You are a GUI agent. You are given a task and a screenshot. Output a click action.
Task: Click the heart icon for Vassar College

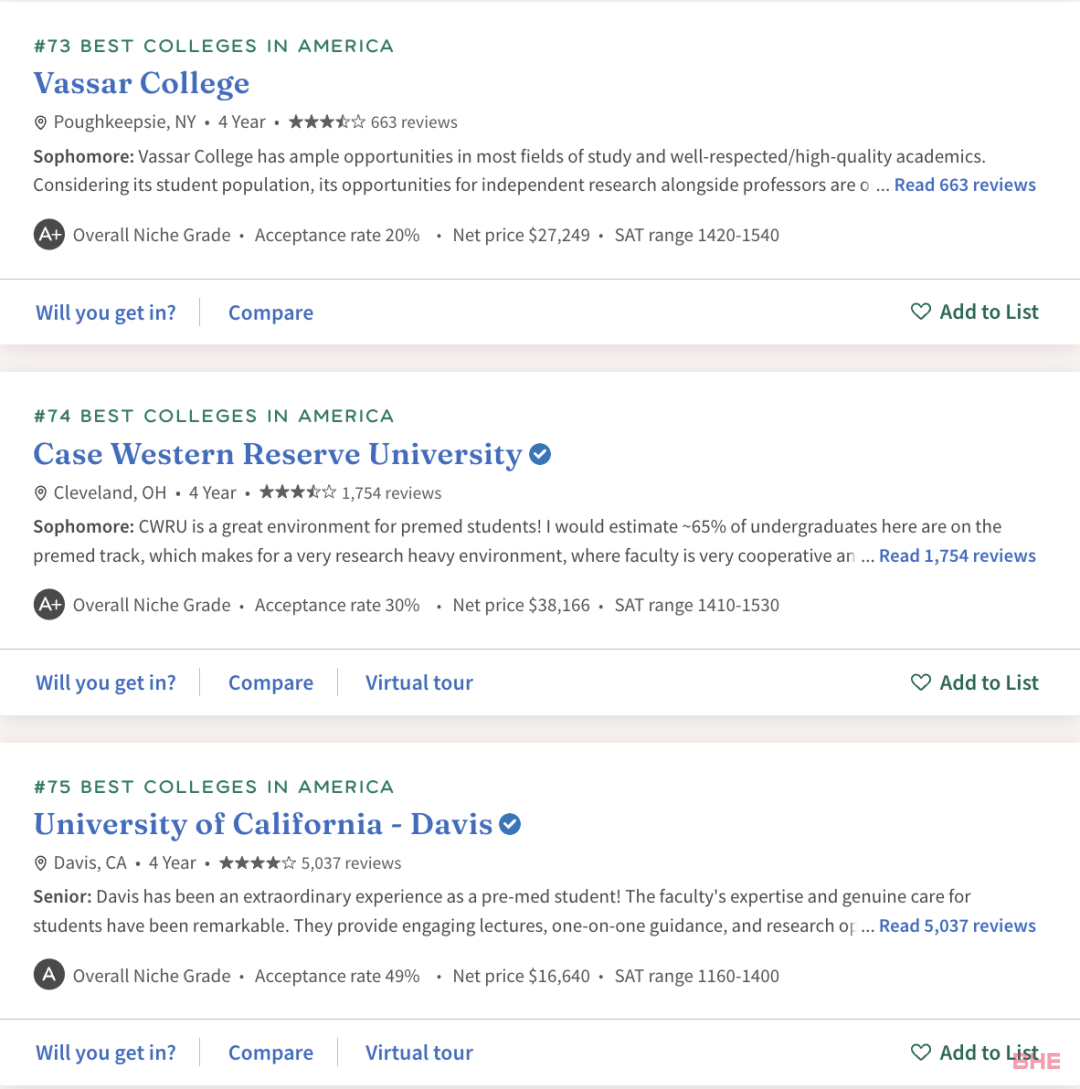[920, 311]
